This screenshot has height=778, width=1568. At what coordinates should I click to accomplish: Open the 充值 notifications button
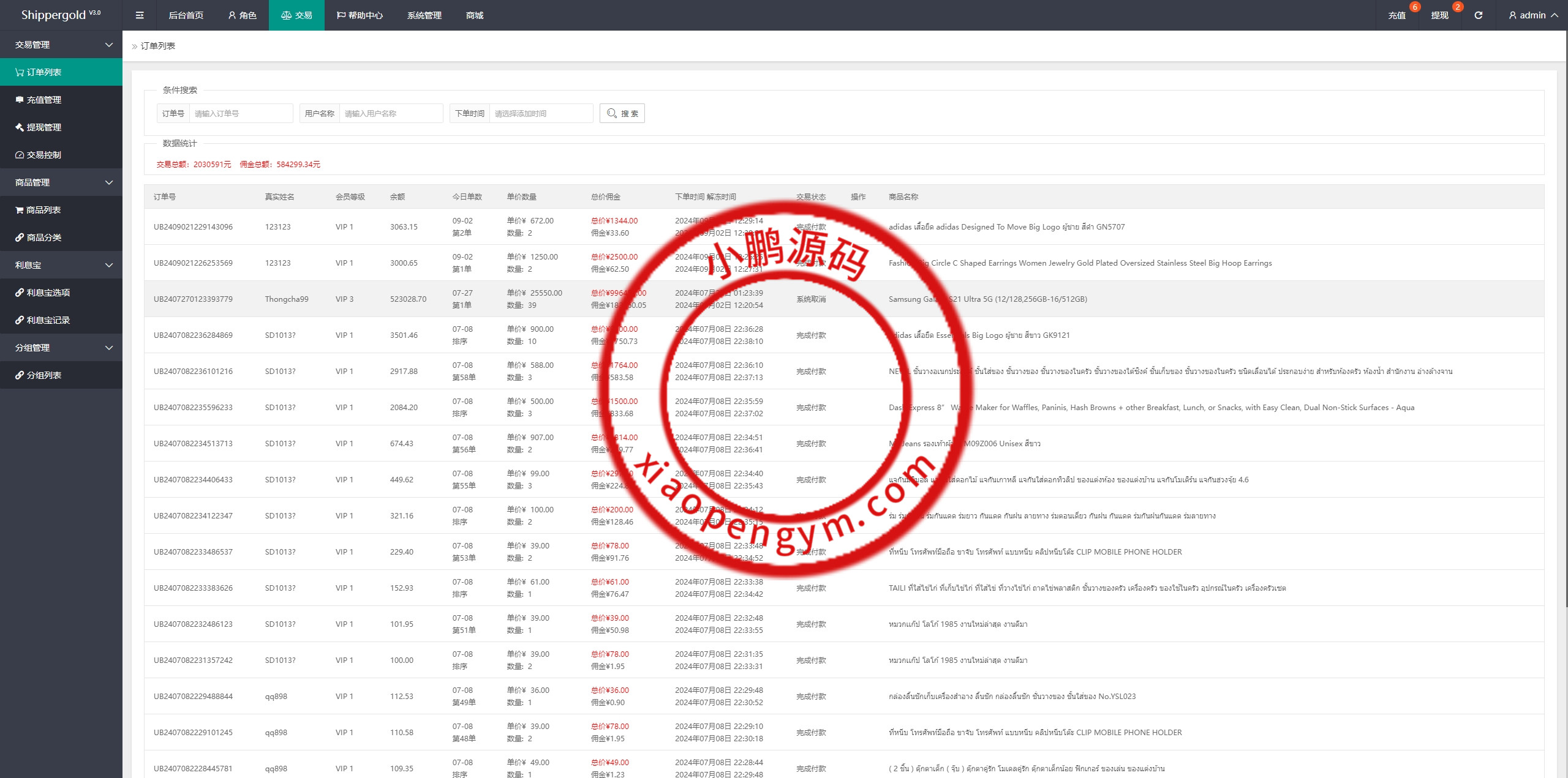coord(1397,15)
